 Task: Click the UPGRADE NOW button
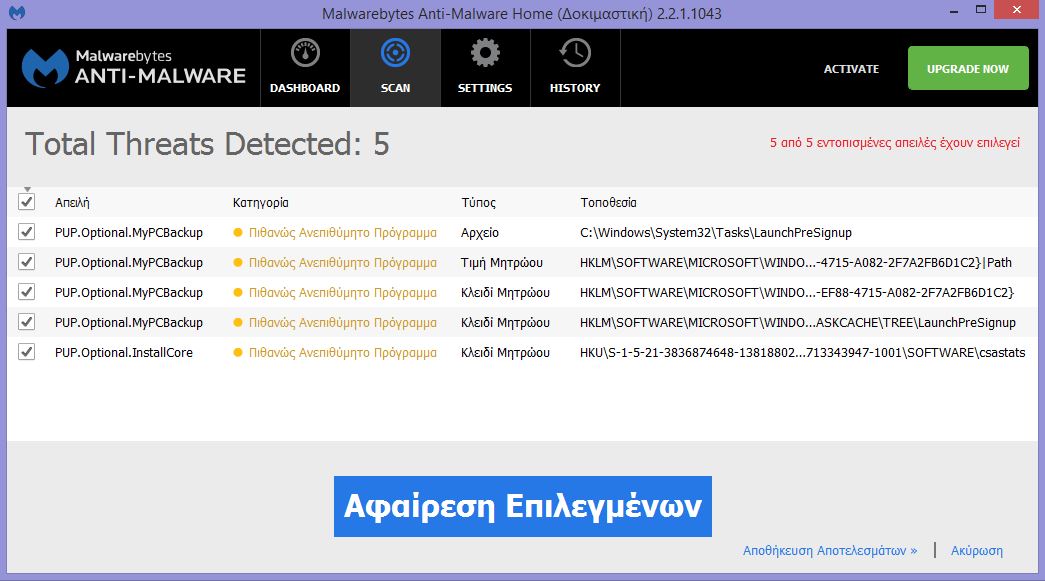pos(968,68)
